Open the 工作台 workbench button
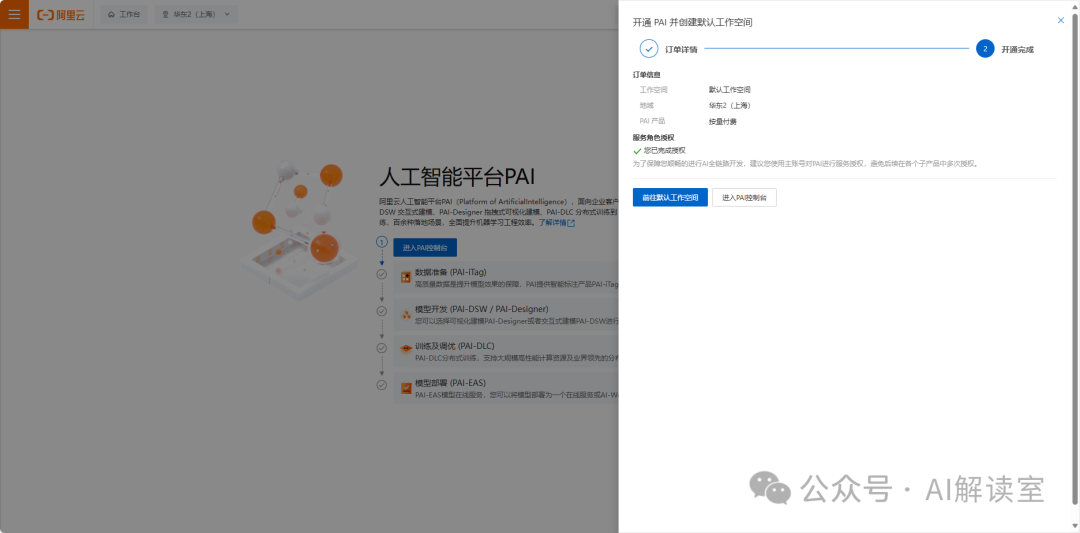This screenshot has height=533, width=1080. click(124, 14)
